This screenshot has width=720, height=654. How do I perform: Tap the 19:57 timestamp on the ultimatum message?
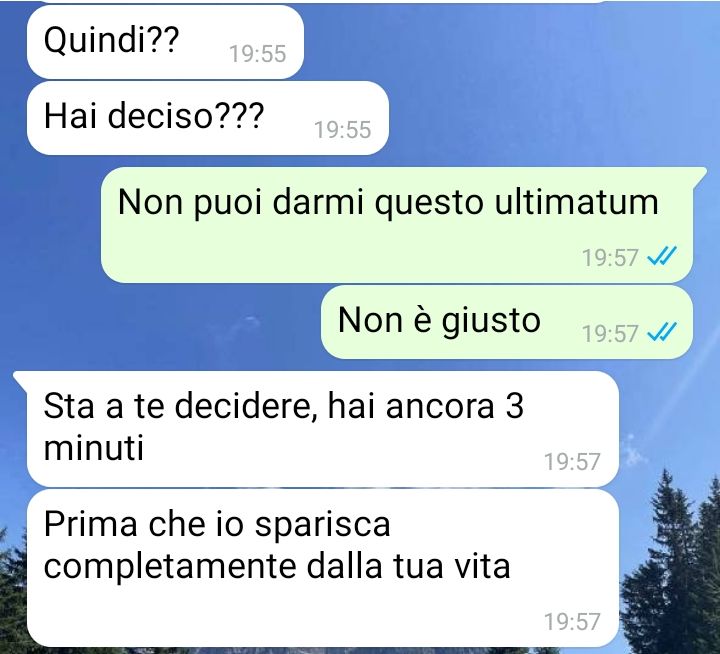[610, 257]
